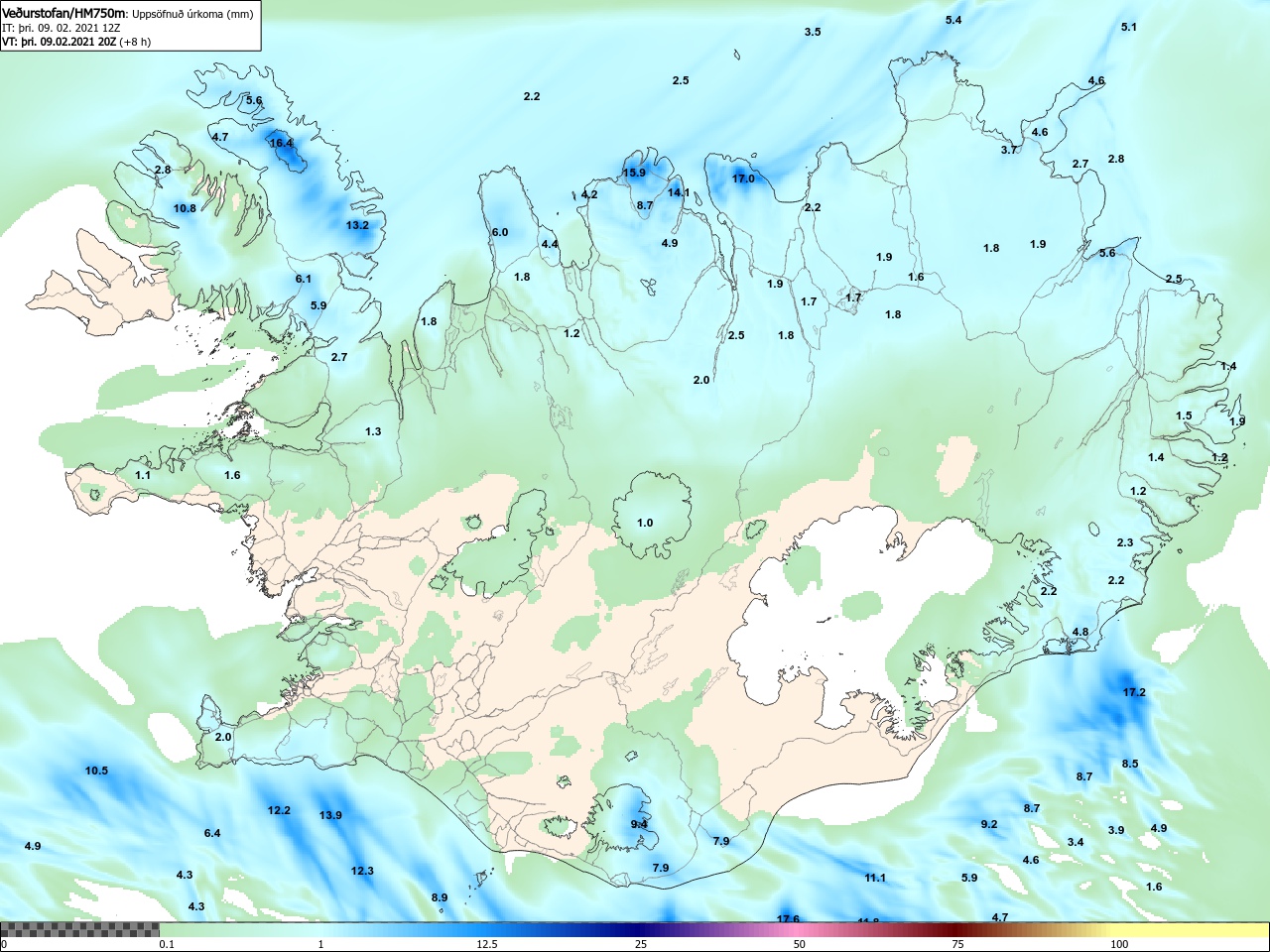Click the 8.9 value near Westman Islands
This screenshot has width=1270, height=952.
[x=440, y=897]
